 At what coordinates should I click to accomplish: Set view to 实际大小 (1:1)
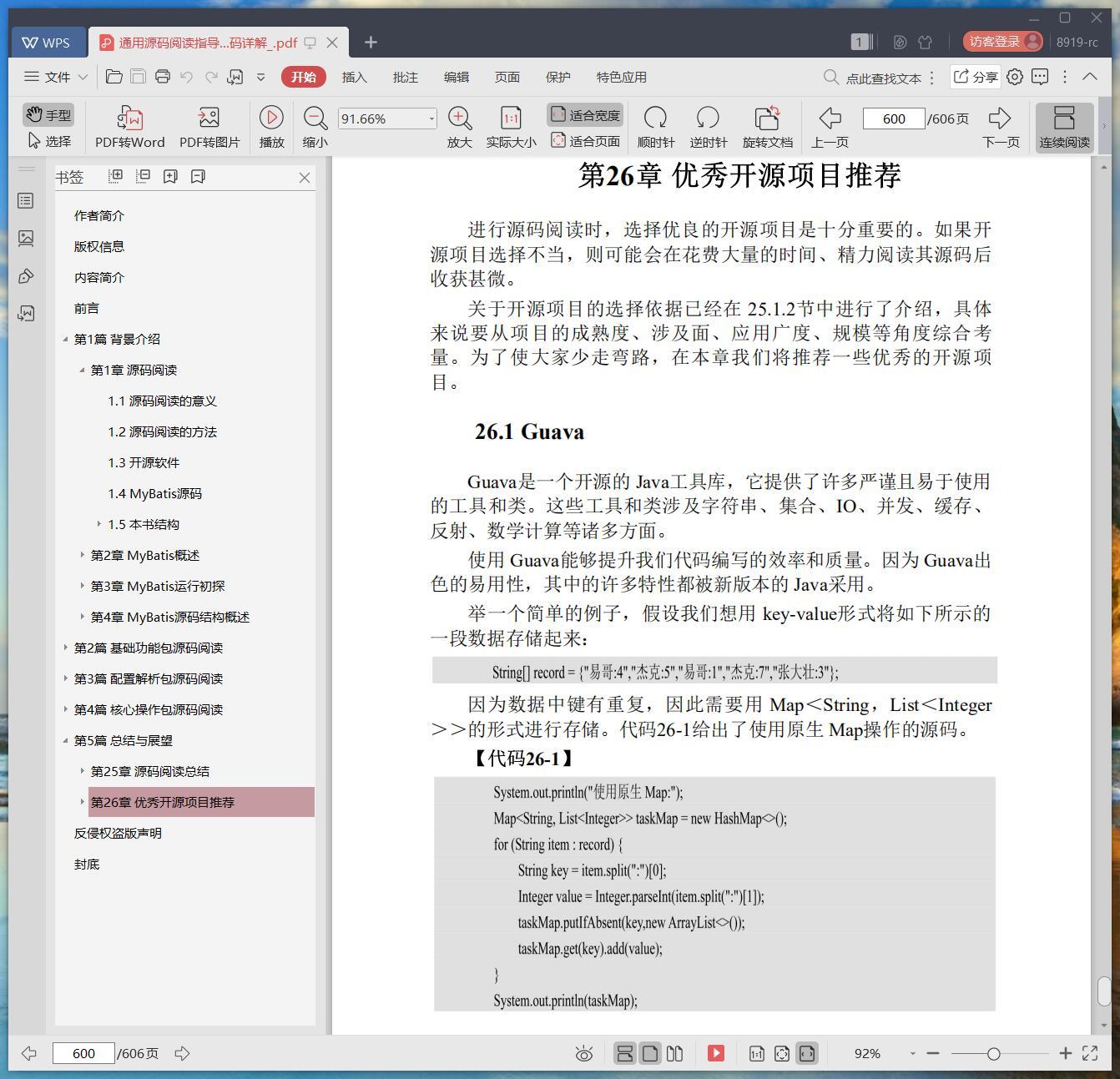[511, 127]
